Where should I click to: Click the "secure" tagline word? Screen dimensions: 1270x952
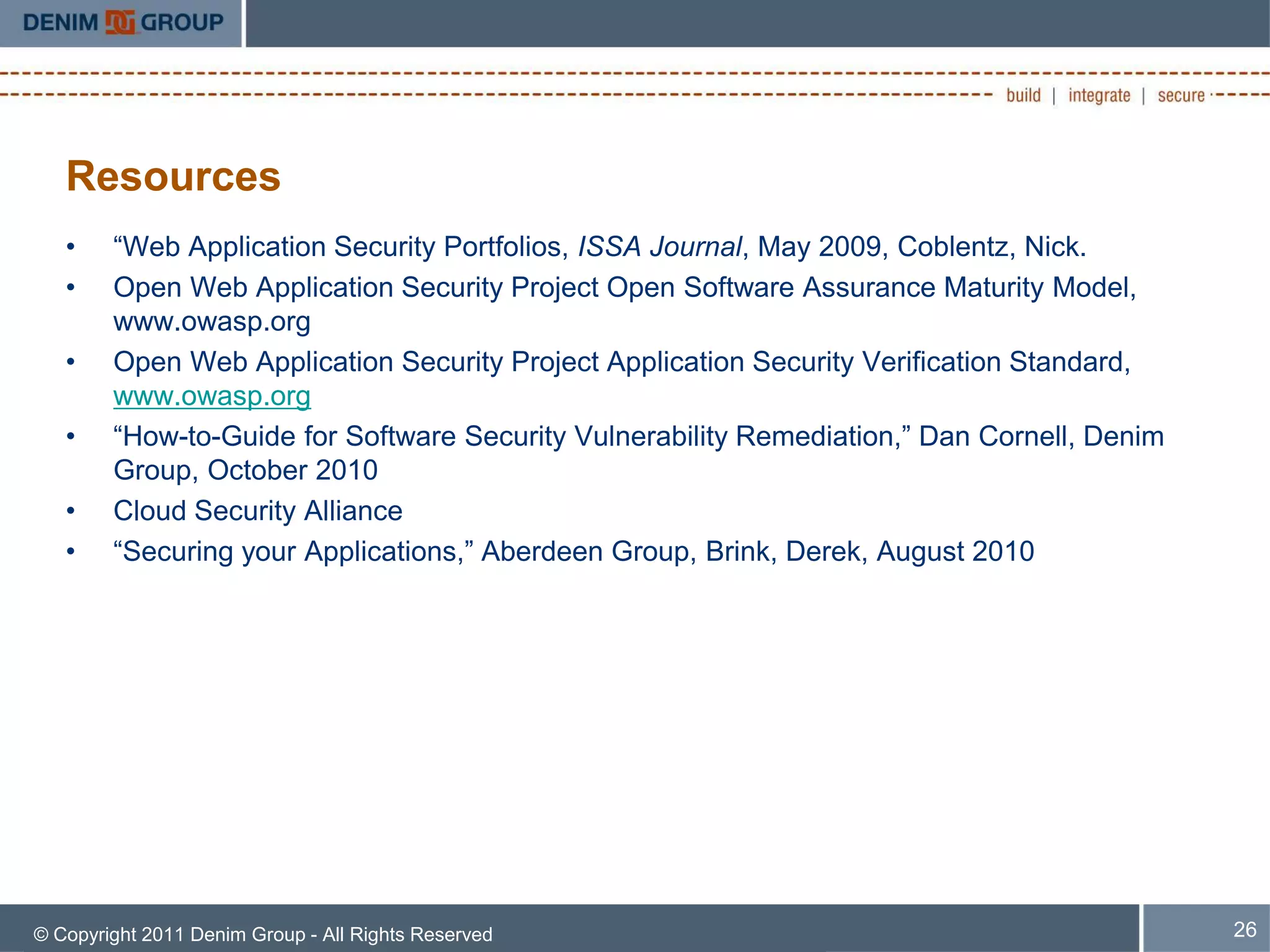(x=1181, y=96)
